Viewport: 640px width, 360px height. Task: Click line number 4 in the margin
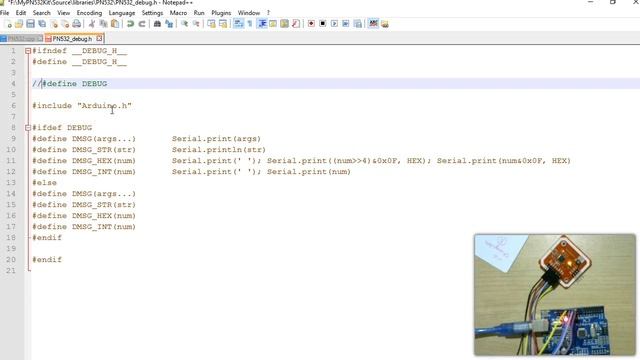(13, 84)
